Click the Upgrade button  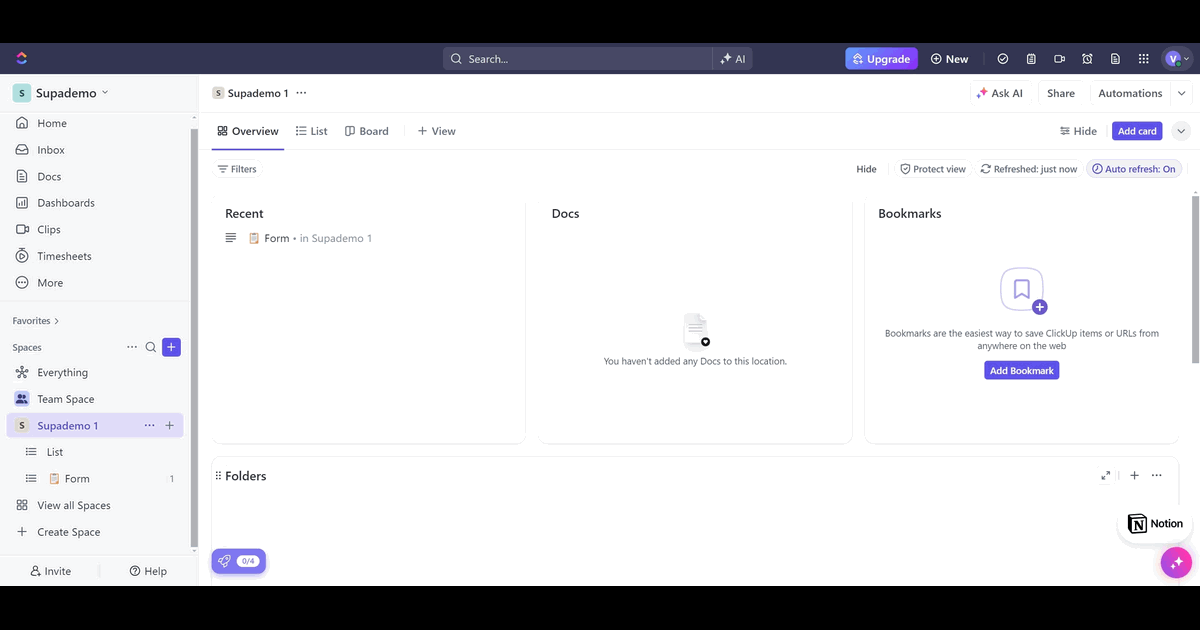pos(881,59)
